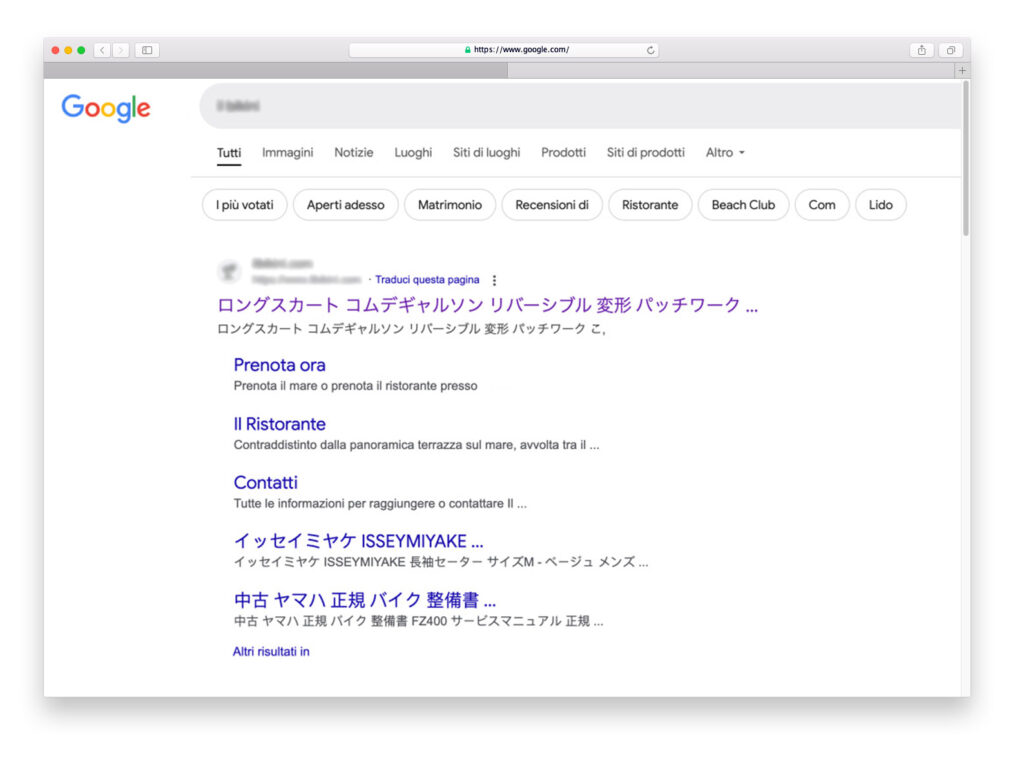Click the Google search input field
This screenshot has width=1024, height=767.
[580, 105]
